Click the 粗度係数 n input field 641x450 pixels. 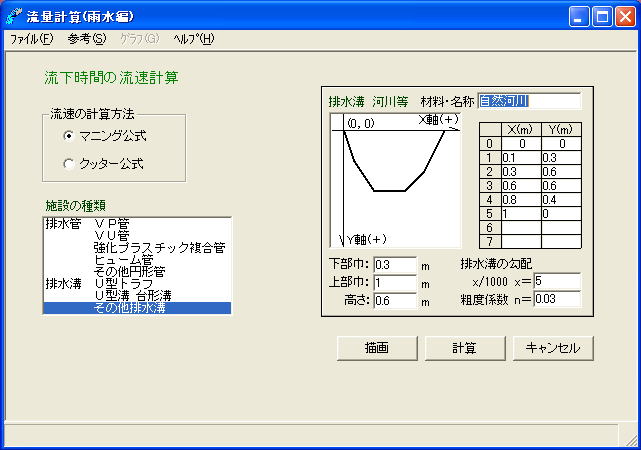pyautogui.click(x=557, y=298)
